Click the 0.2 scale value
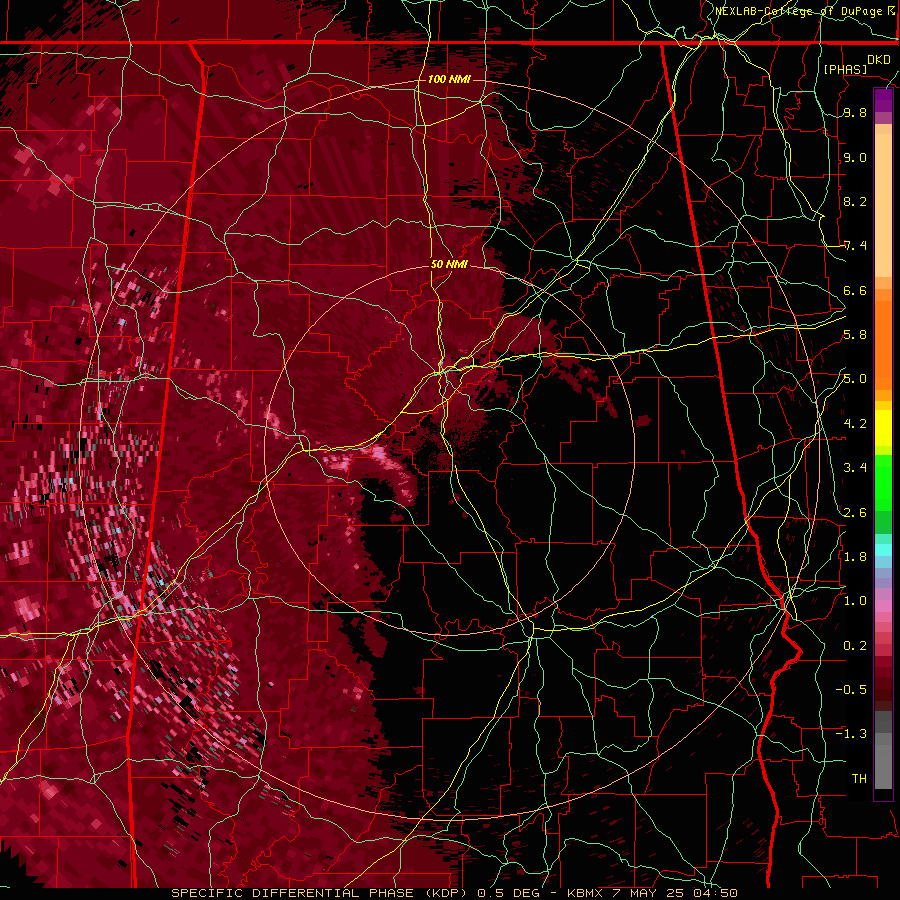 (x=855, y=646)
